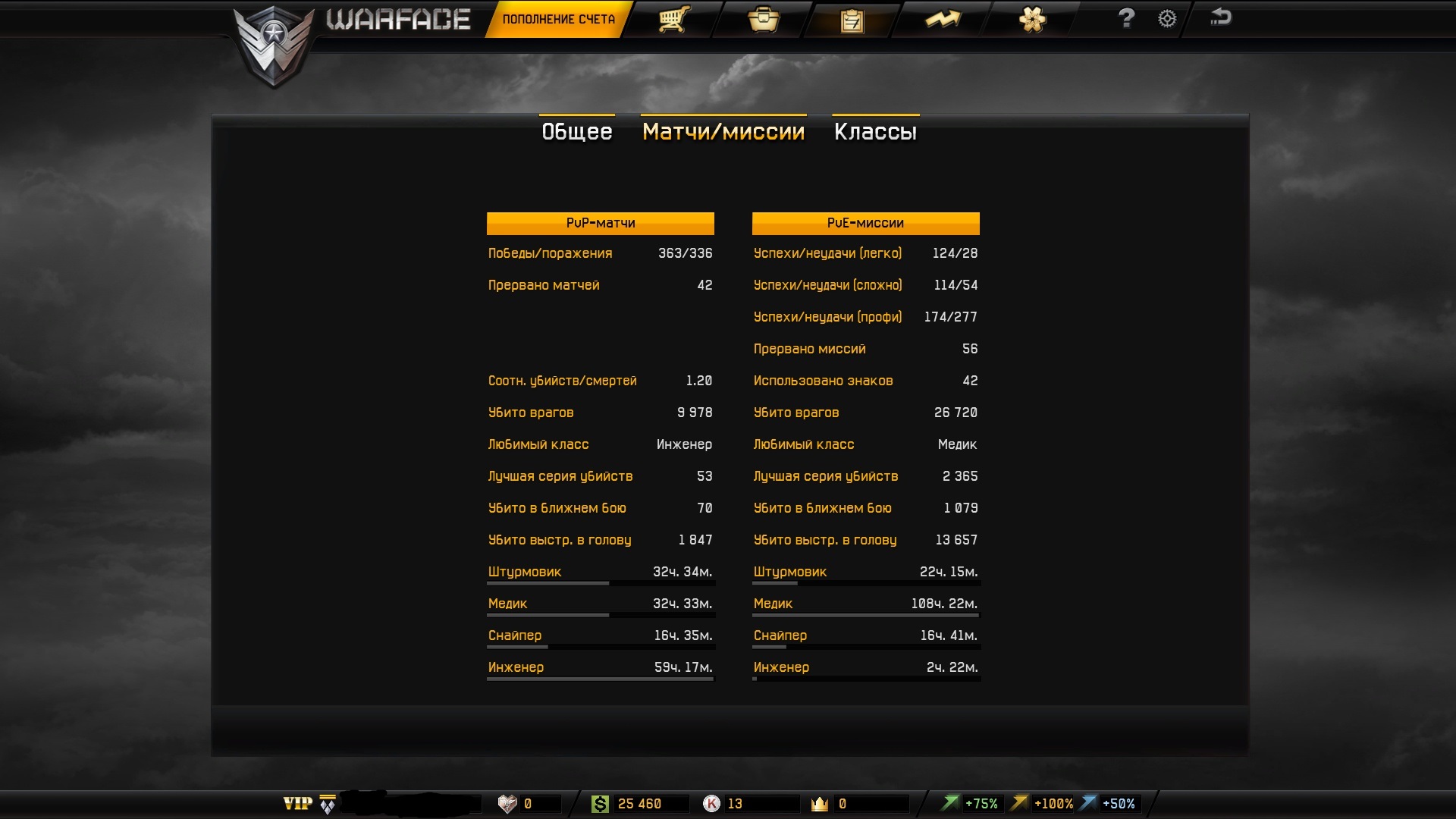
Task: Switch to the Классы tab
Action: [x=875, y=131]
